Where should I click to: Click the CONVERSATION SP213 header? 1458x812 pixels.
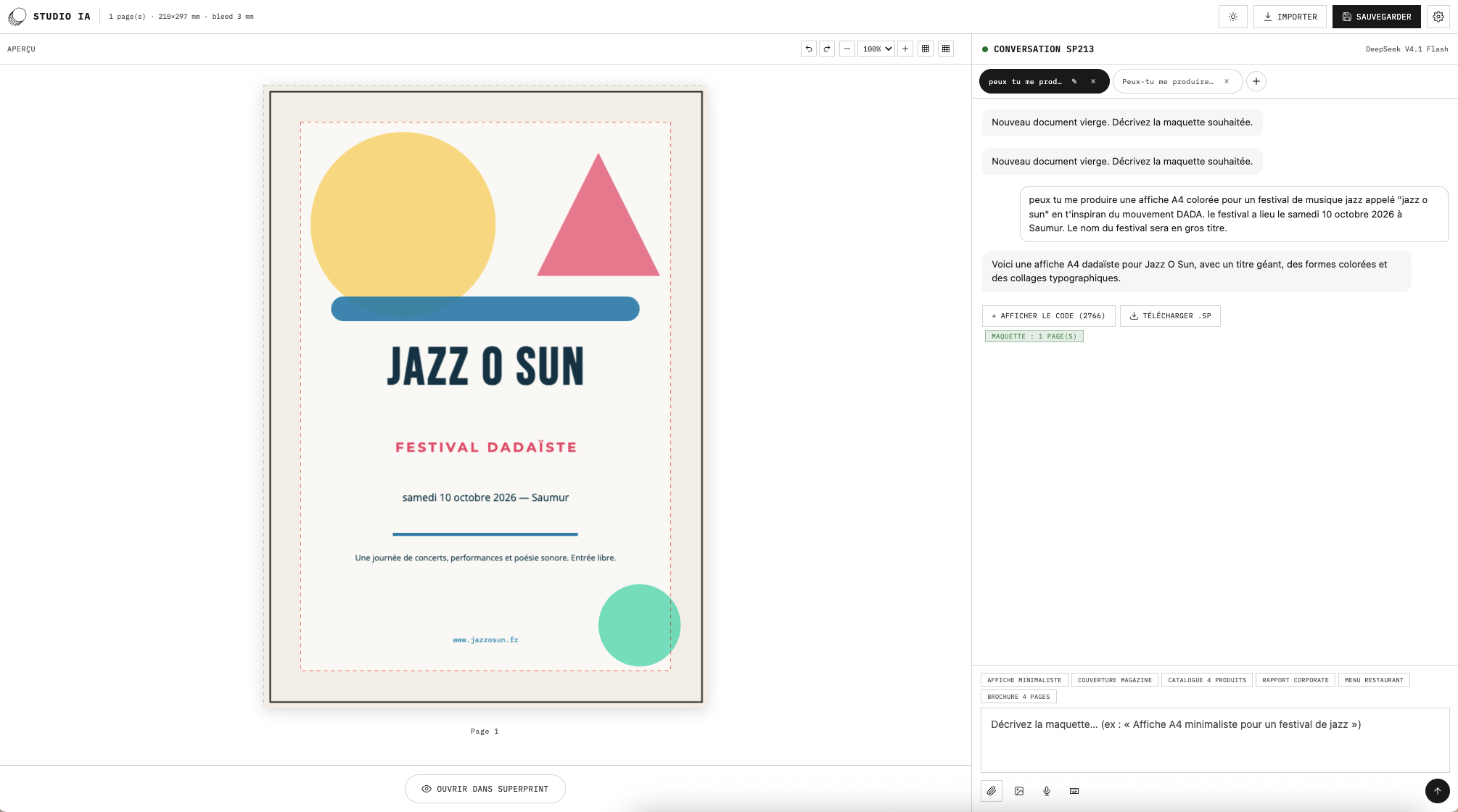pos(1044,49)
